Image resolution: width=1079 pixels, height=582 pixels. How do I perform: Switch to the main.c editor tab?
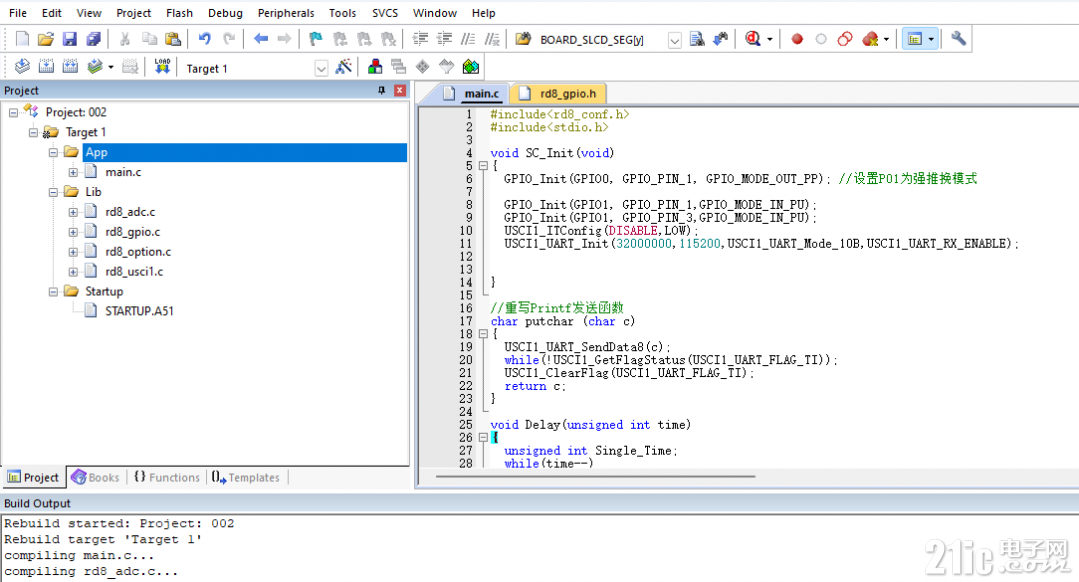point(471,94)
